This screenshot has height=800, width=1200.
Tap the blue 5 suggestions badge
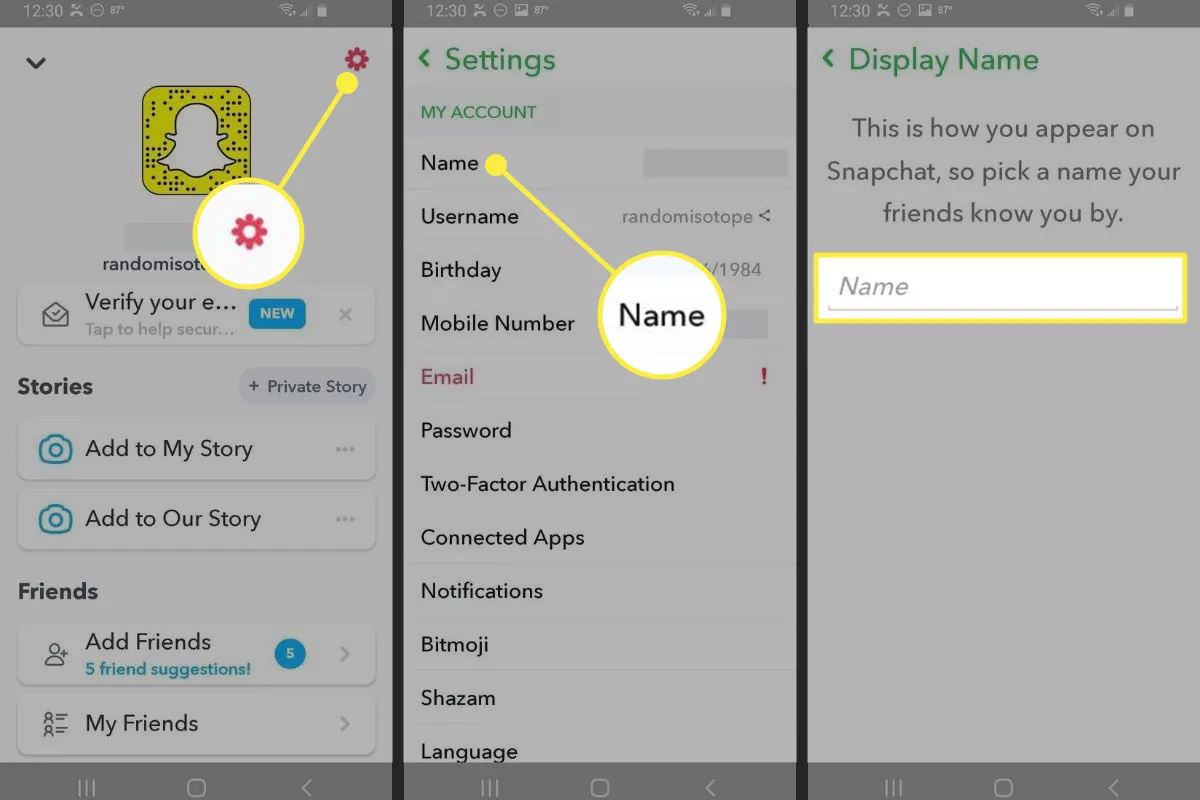pos(290,655)
